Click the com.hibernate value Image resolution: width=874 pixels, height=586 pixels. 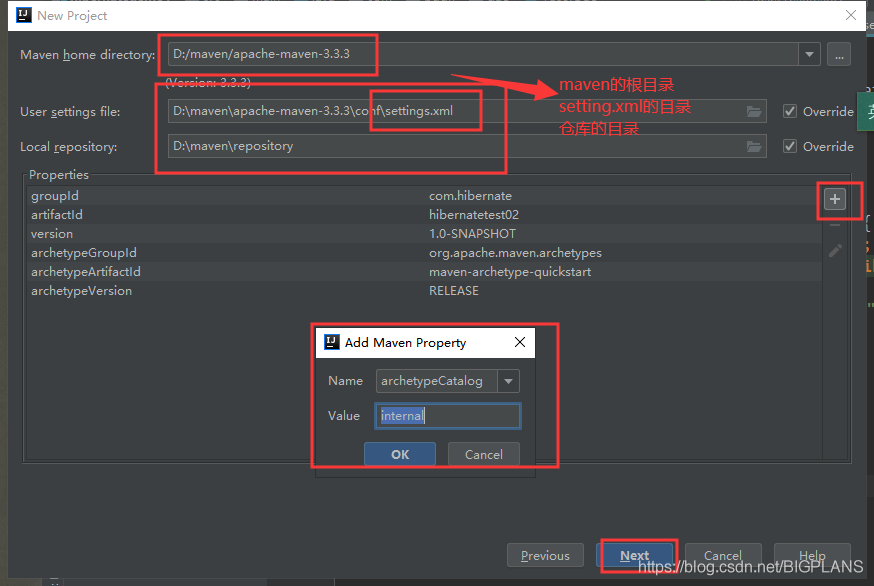(x=470, y=196)
